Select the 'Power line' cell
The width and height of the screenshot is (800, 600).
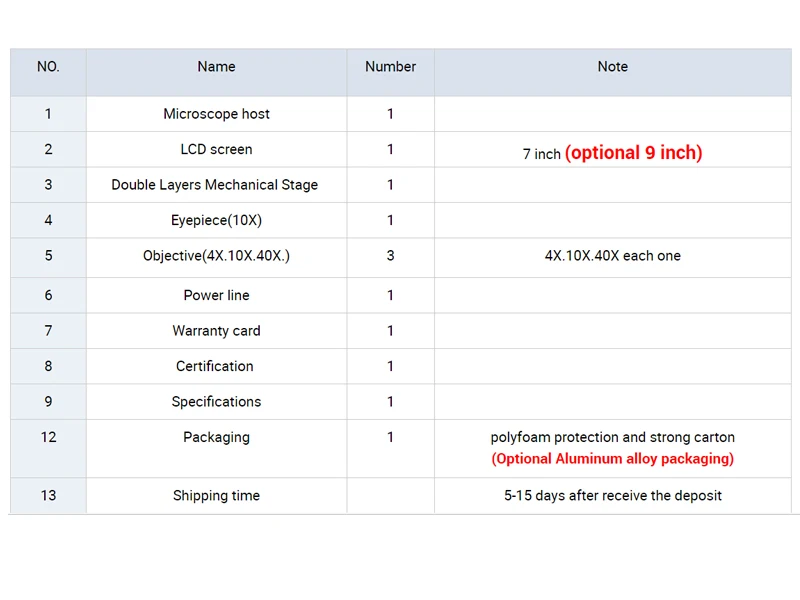click(216, 295)
